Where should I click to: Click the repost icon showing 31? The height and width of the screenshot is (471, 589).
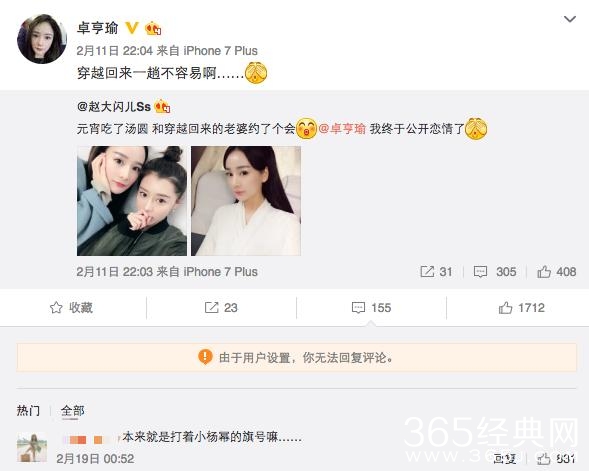[x=436, y=272]
